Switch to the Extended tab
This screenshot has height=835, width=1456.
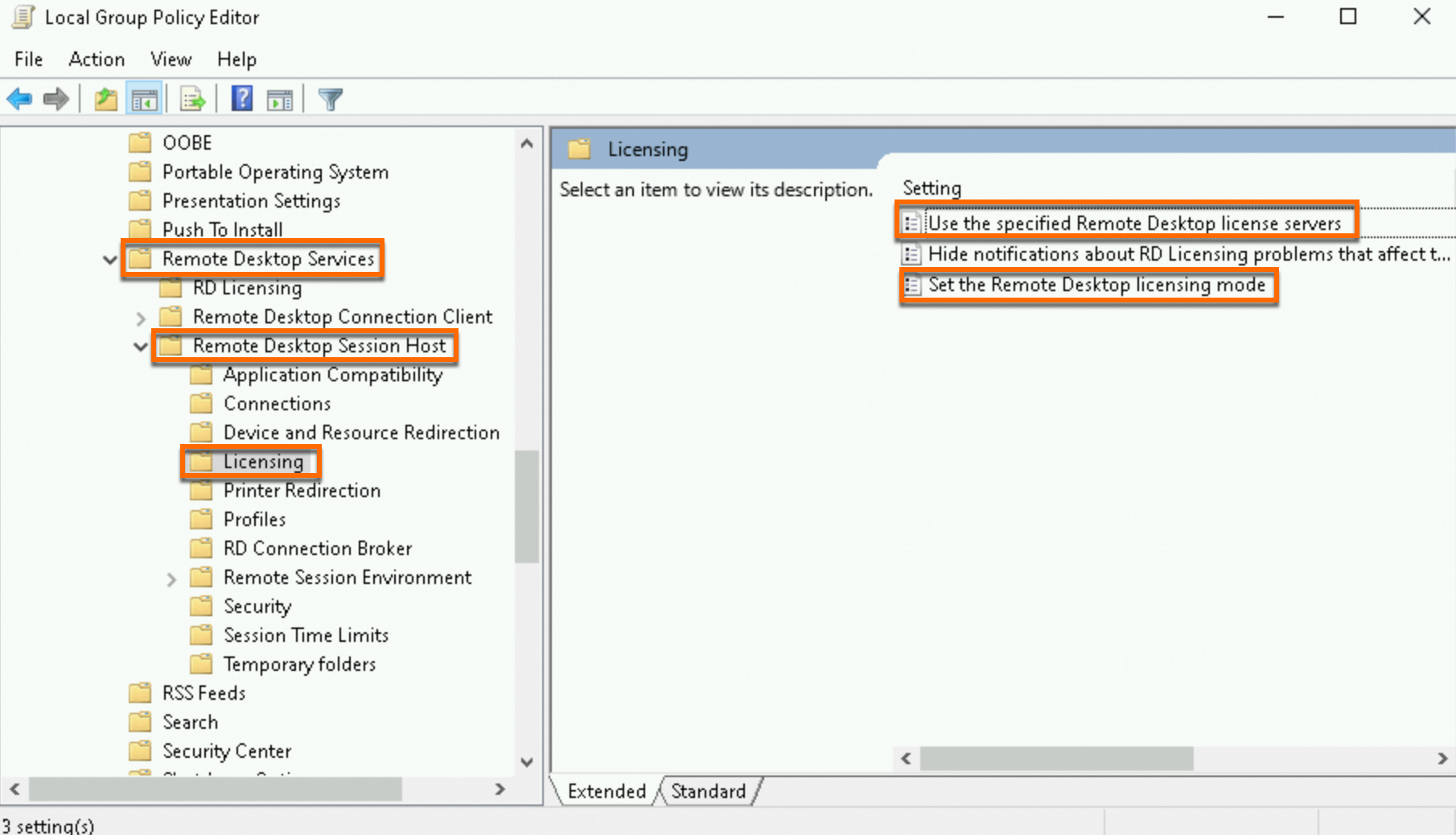point(607,792)
